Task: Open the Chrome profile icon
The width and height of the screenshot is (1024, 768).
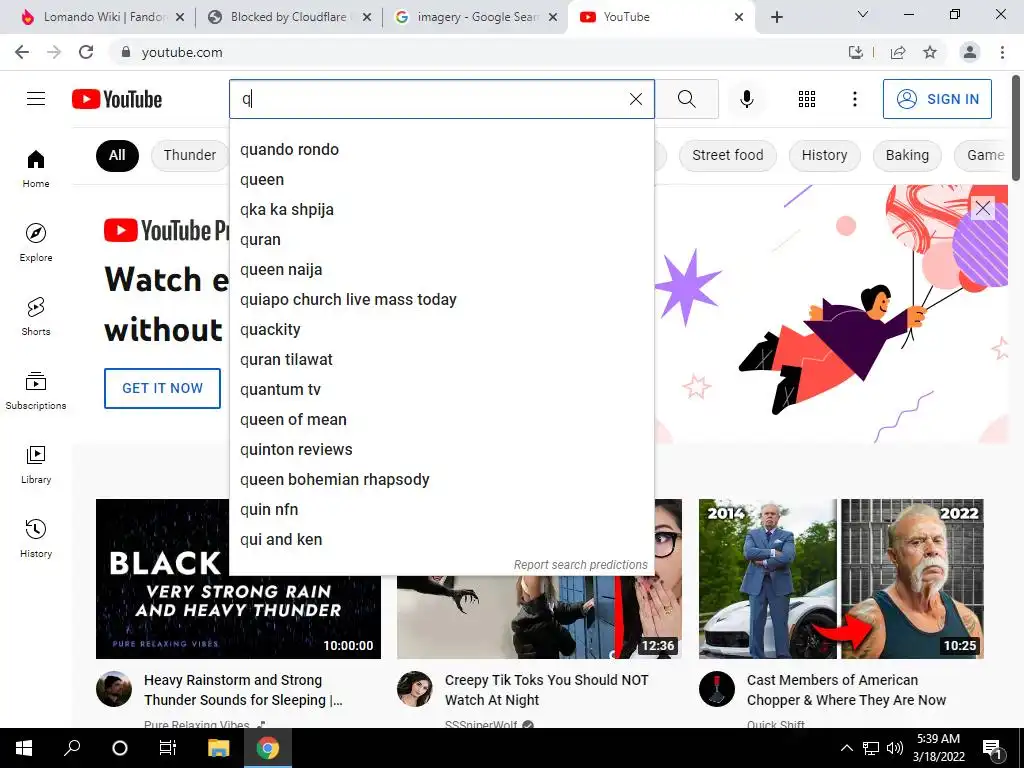Action: [970, 52]
